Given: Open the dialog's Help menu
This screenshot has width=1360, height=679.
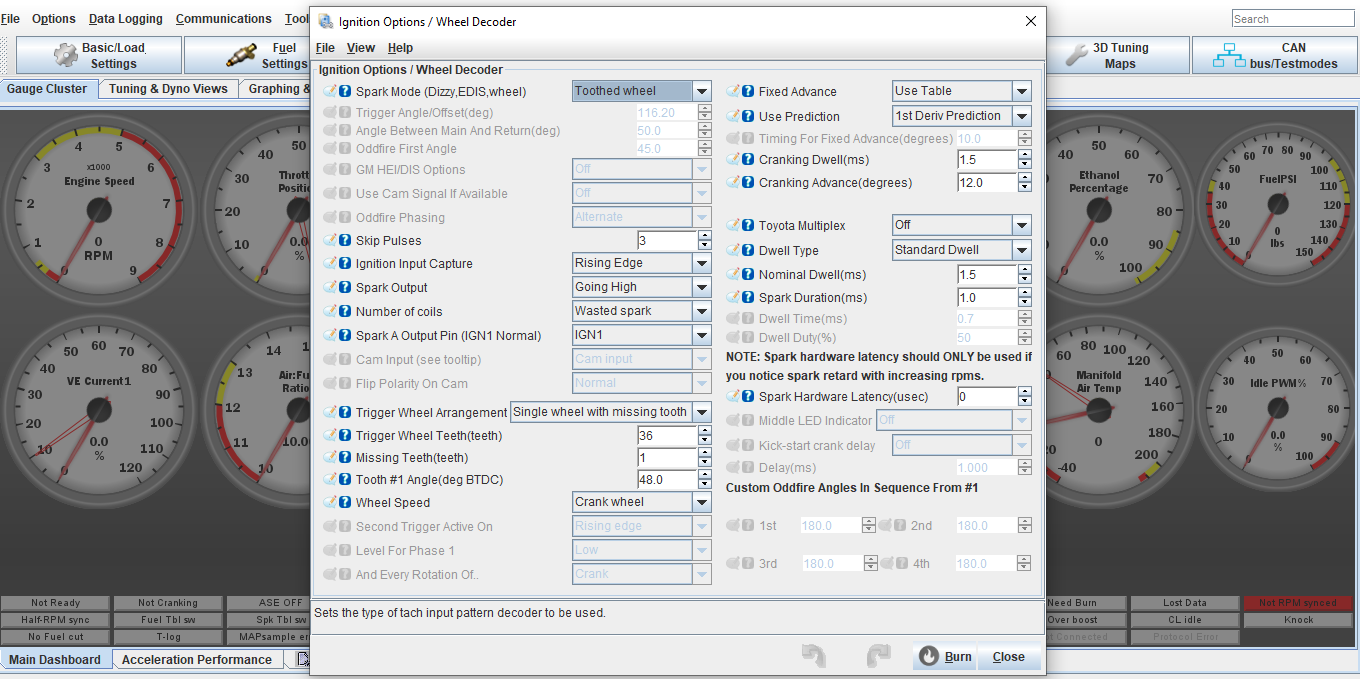Looking at the screenshot, I should tap(400, 48).
